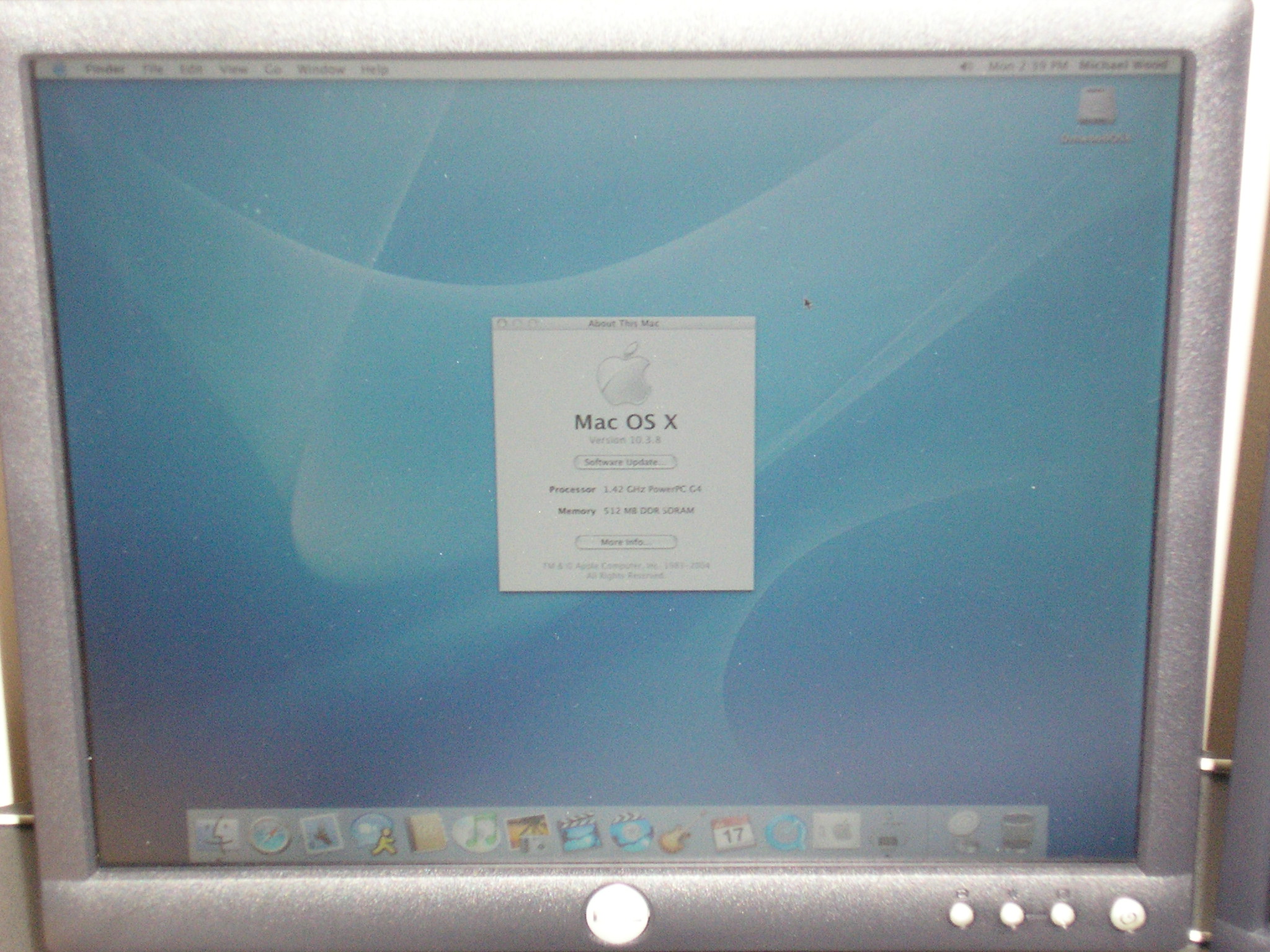
Task: Open the Edit menu
Action: (191, 70)
